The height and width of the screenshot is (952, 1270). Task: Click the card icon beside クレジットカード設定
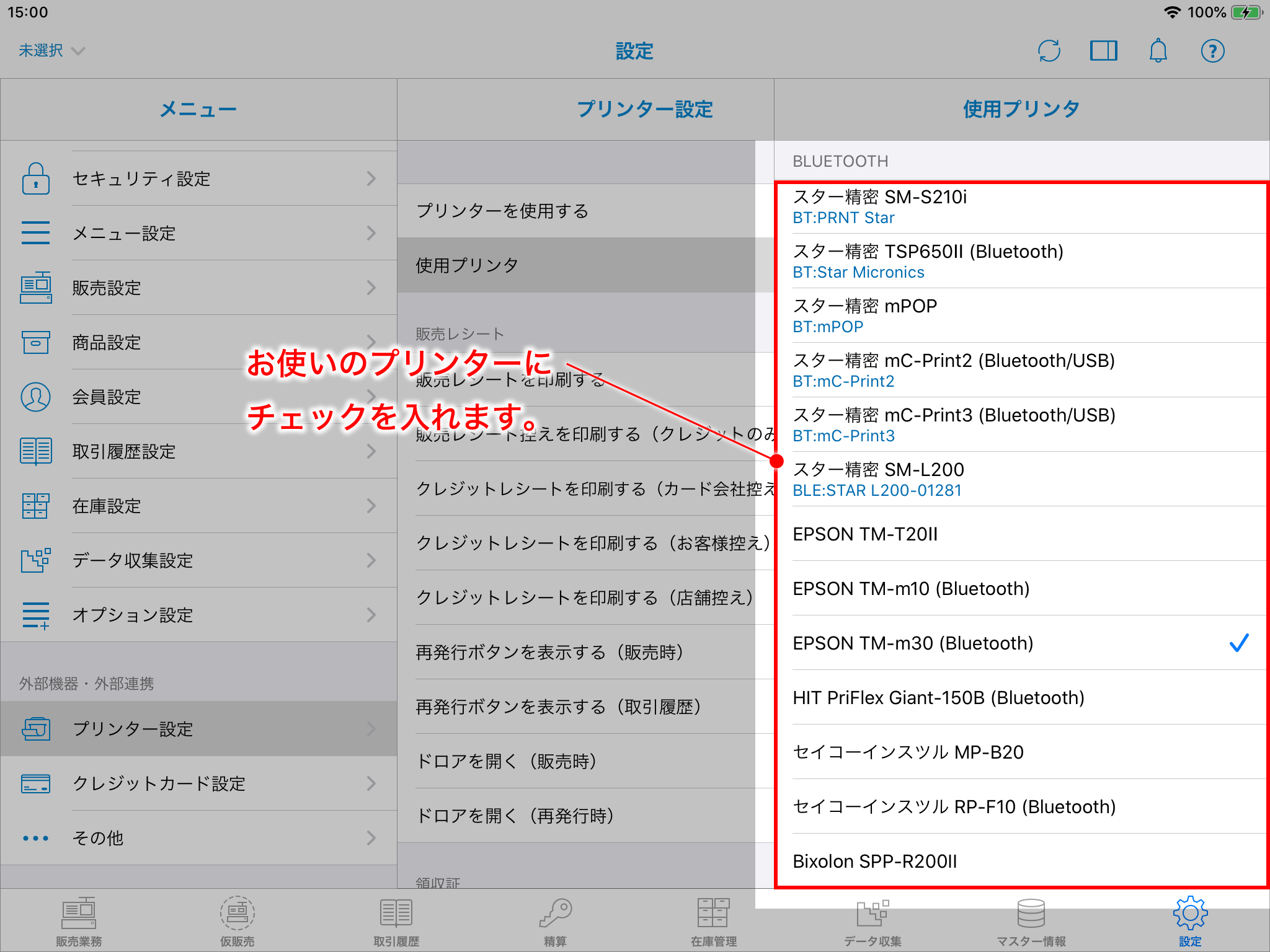(36, 783)
